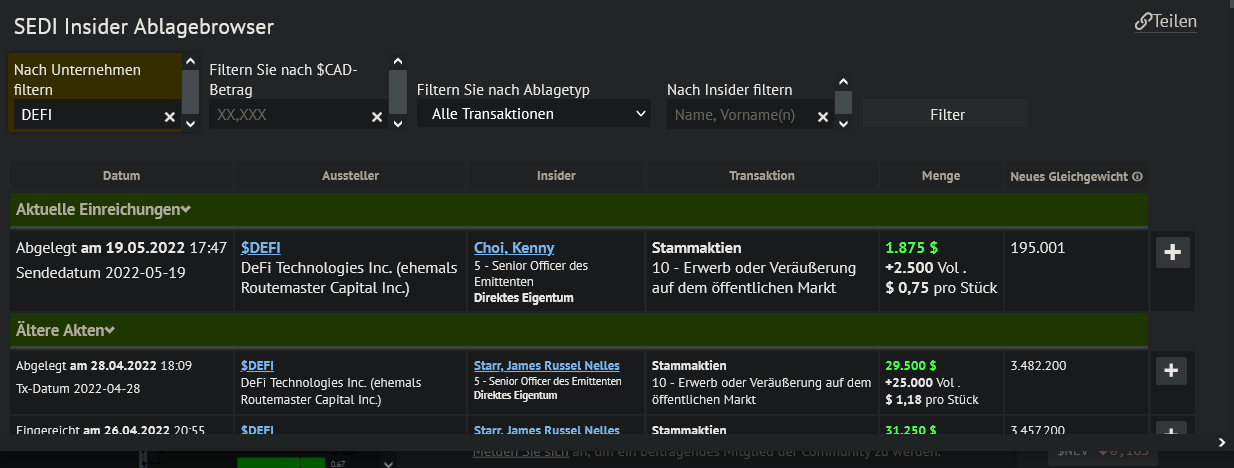Open the Choi, Kenny insider link
The width and height of the screenshot is (1234, 468).
coord(514,248)
